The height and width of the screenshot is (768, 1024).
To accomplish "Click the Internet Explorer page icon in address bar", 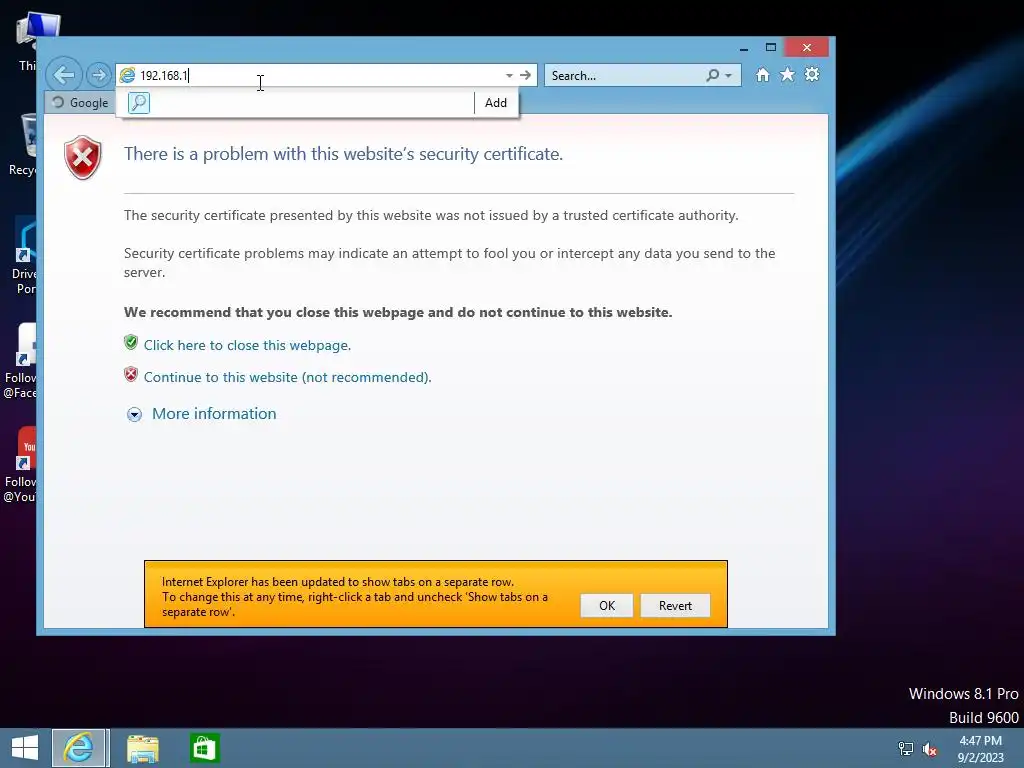I will pos(127,75).
